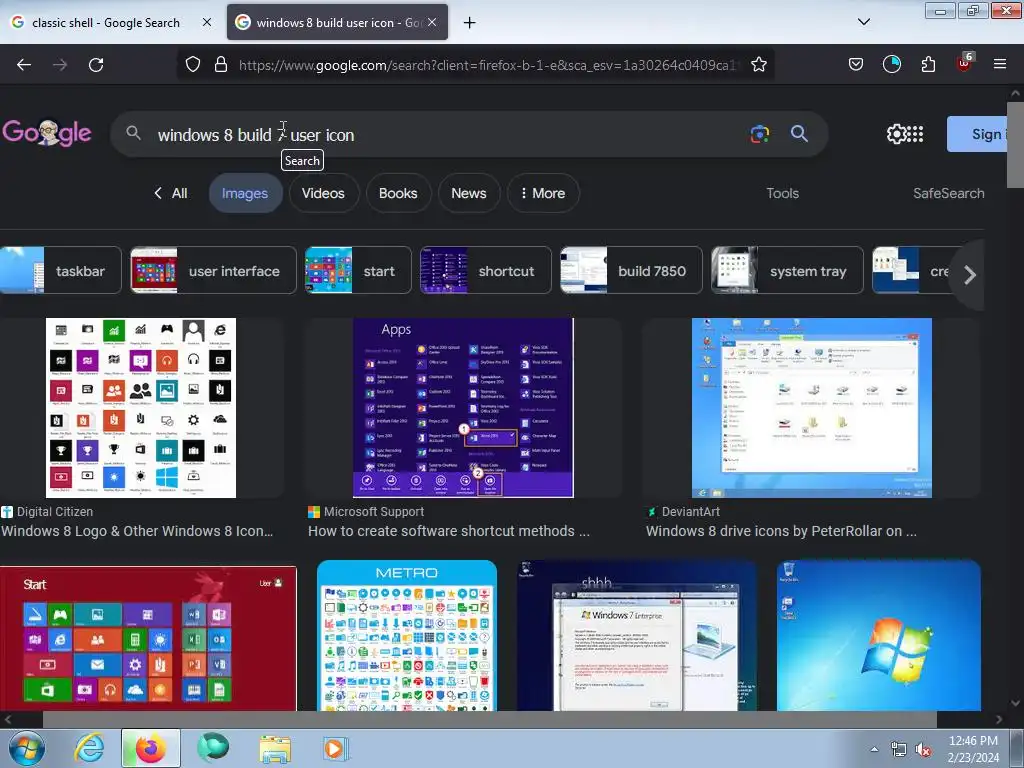Viewport: 1024px width, 768px height.
Task: Go back to the previous page
Action: click(x=24, y=65)
